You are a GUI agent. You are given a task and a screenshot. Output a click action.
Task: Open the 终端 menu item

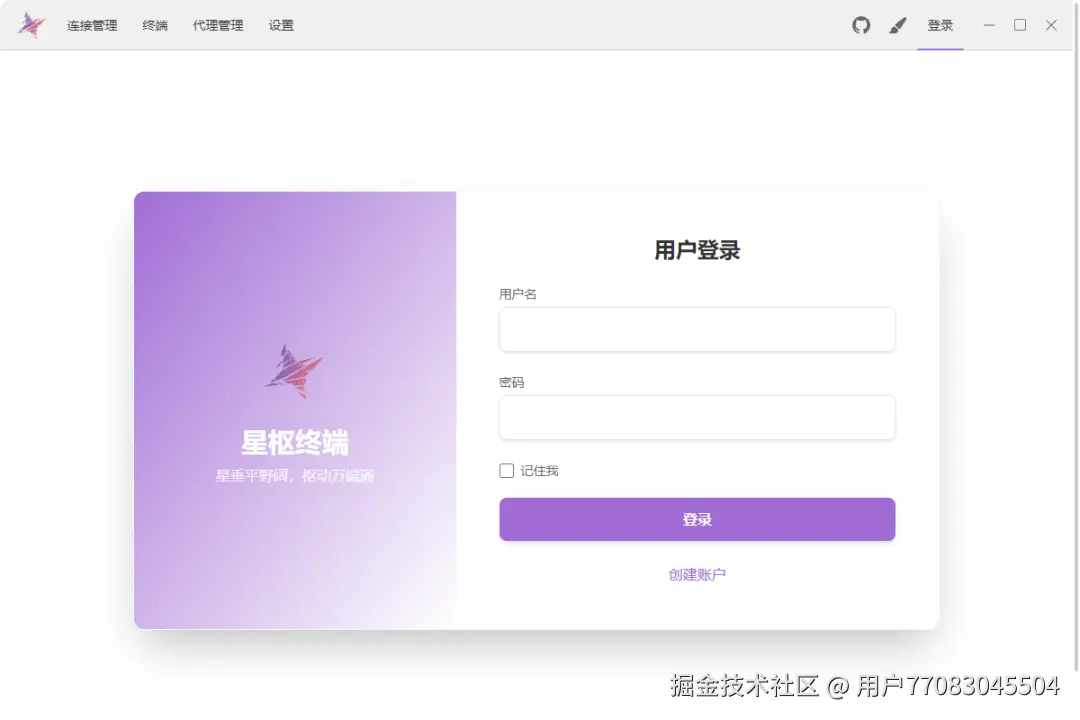[x=155, y=25]
